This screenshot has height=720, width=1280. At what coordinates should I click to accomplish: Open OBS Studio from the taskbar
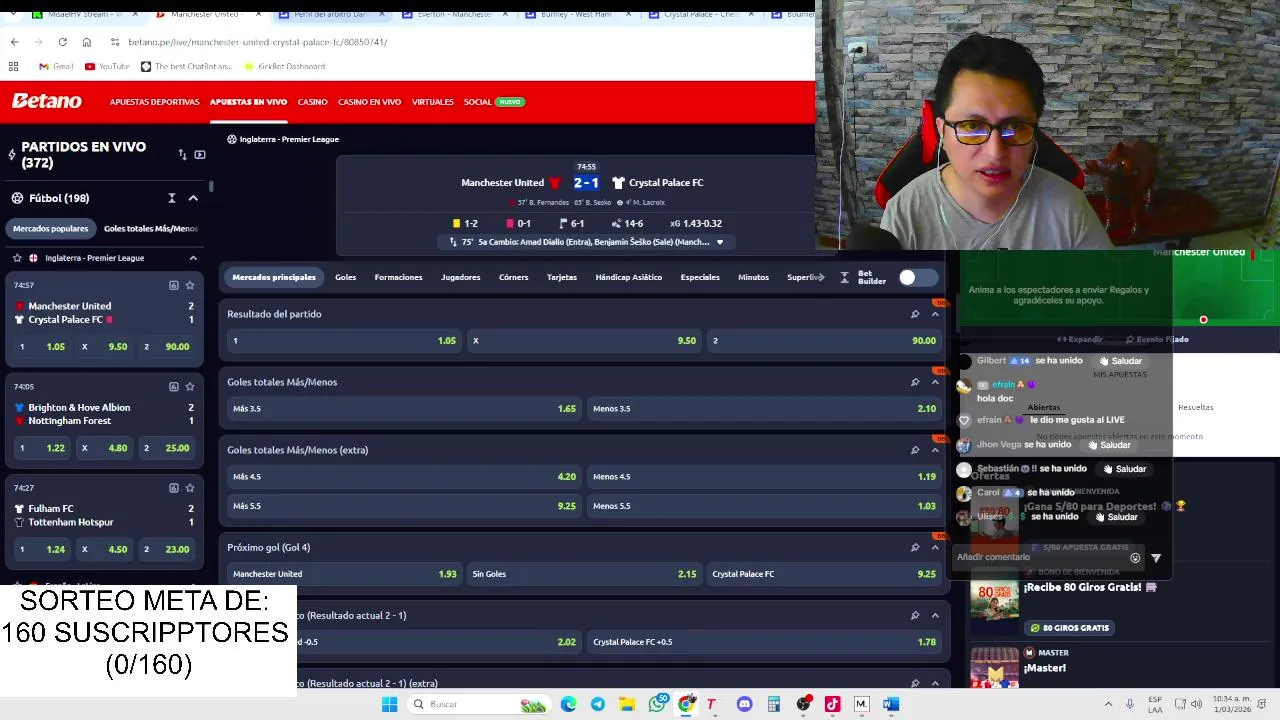[803, 704]
